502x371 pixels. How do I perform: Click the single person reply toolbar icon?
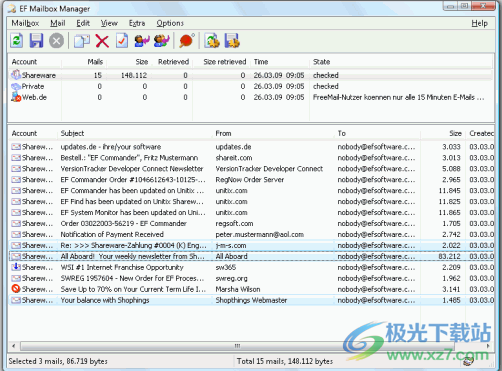point(142,41)
